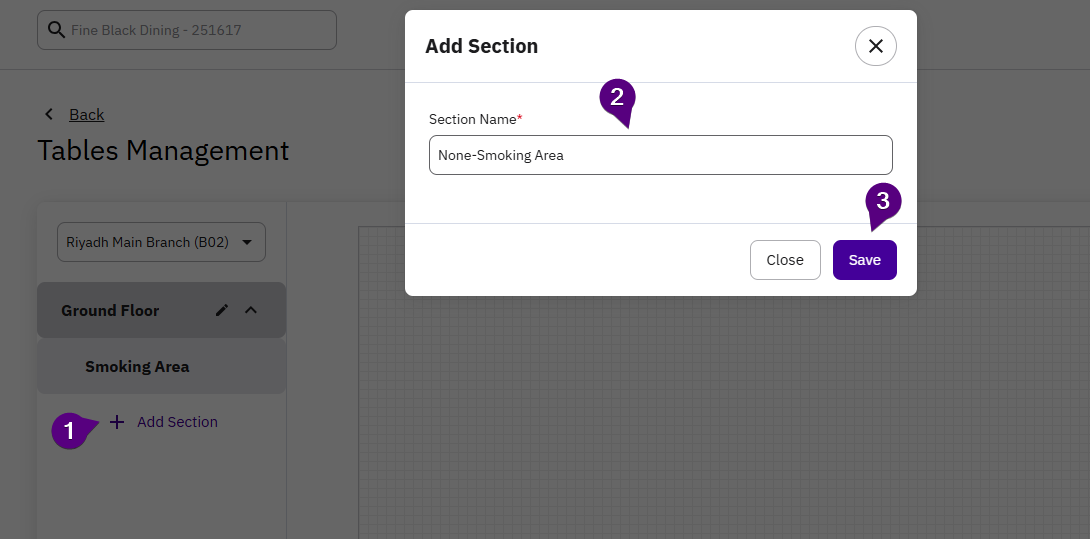Save the new section
The width and height of the screenshot is (1090, 539).
click(x=864, y=260)
